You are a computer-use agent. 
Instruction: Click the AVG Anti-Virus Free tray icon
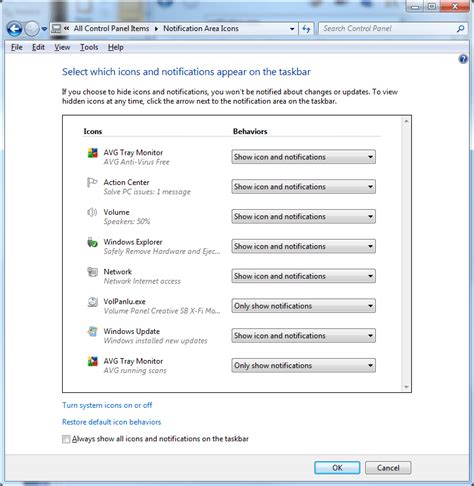click(x=92, y=153)
